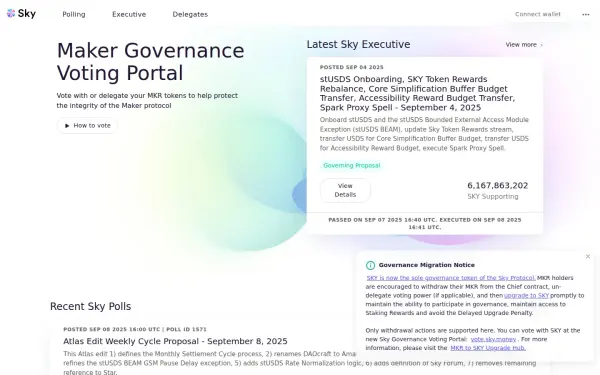Image resolution: width=600 pixels, height=375 pixels.
Task: Click the Maker Governance Voting Portal heading
Action: pos(150,62)
